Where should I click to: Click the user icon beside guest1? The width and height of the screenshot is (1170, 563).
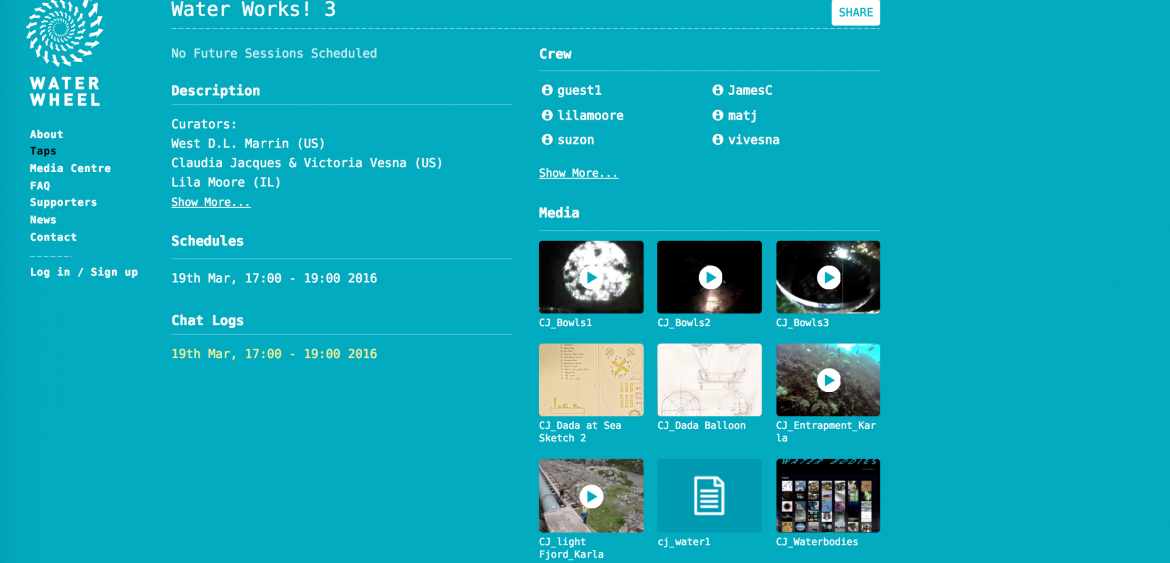point(547,90)
